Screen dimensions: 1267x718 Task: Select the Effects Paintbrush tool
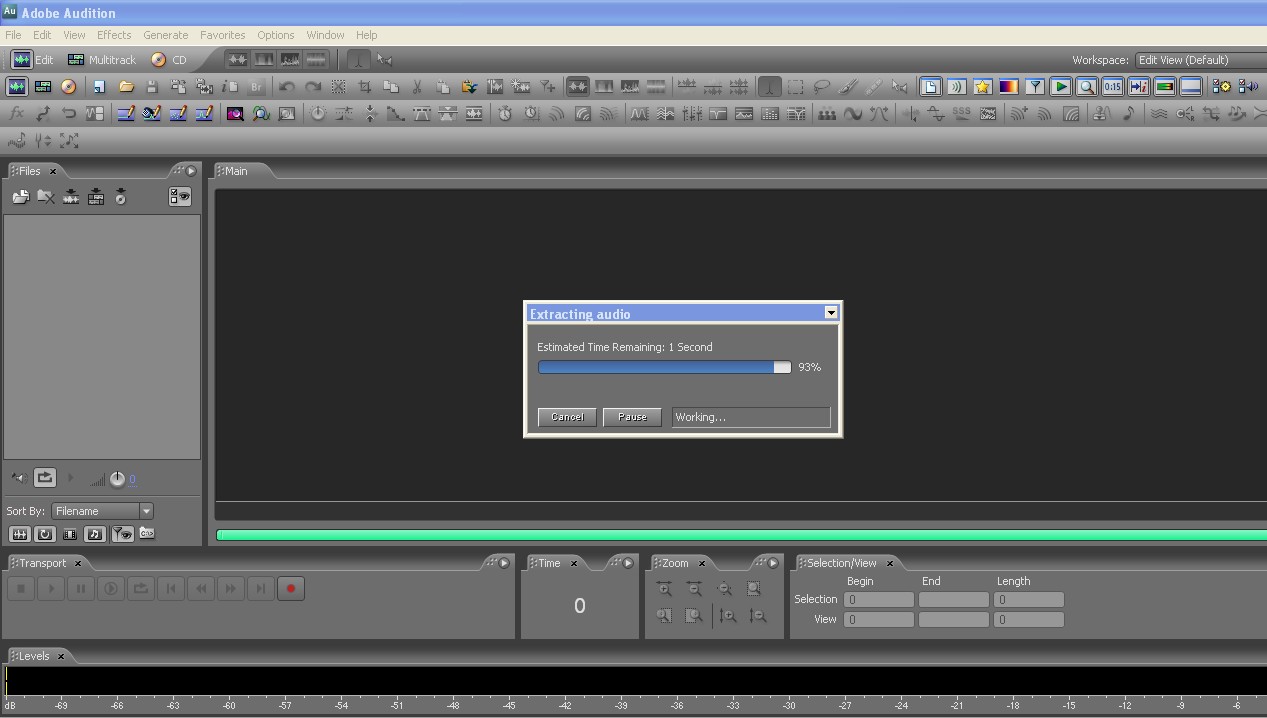point(848,87)
